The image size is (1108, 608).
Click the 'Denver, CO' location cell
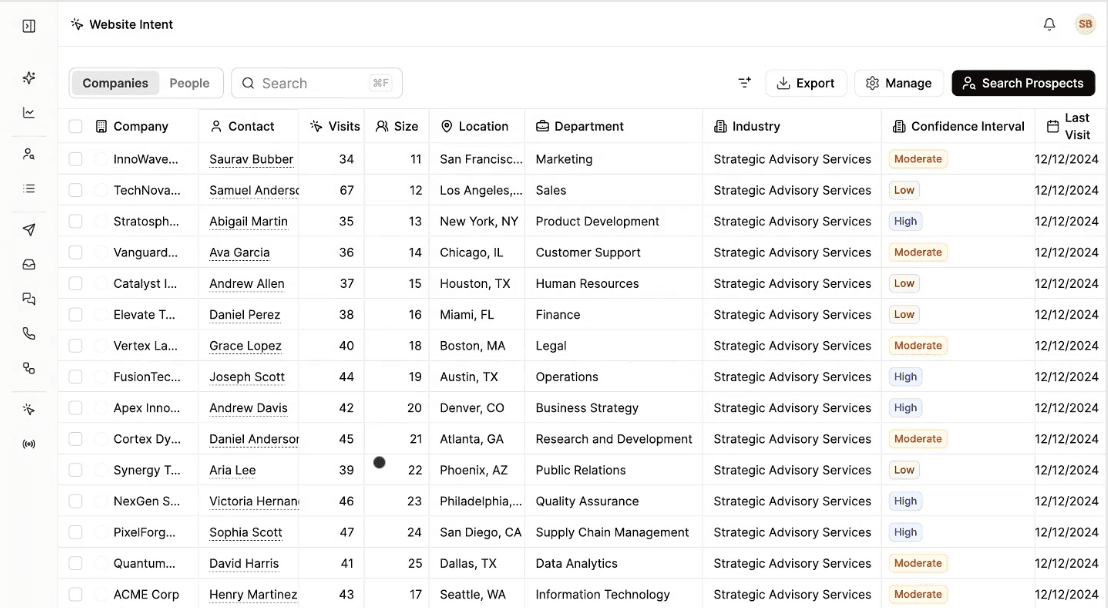coord(472,408)
